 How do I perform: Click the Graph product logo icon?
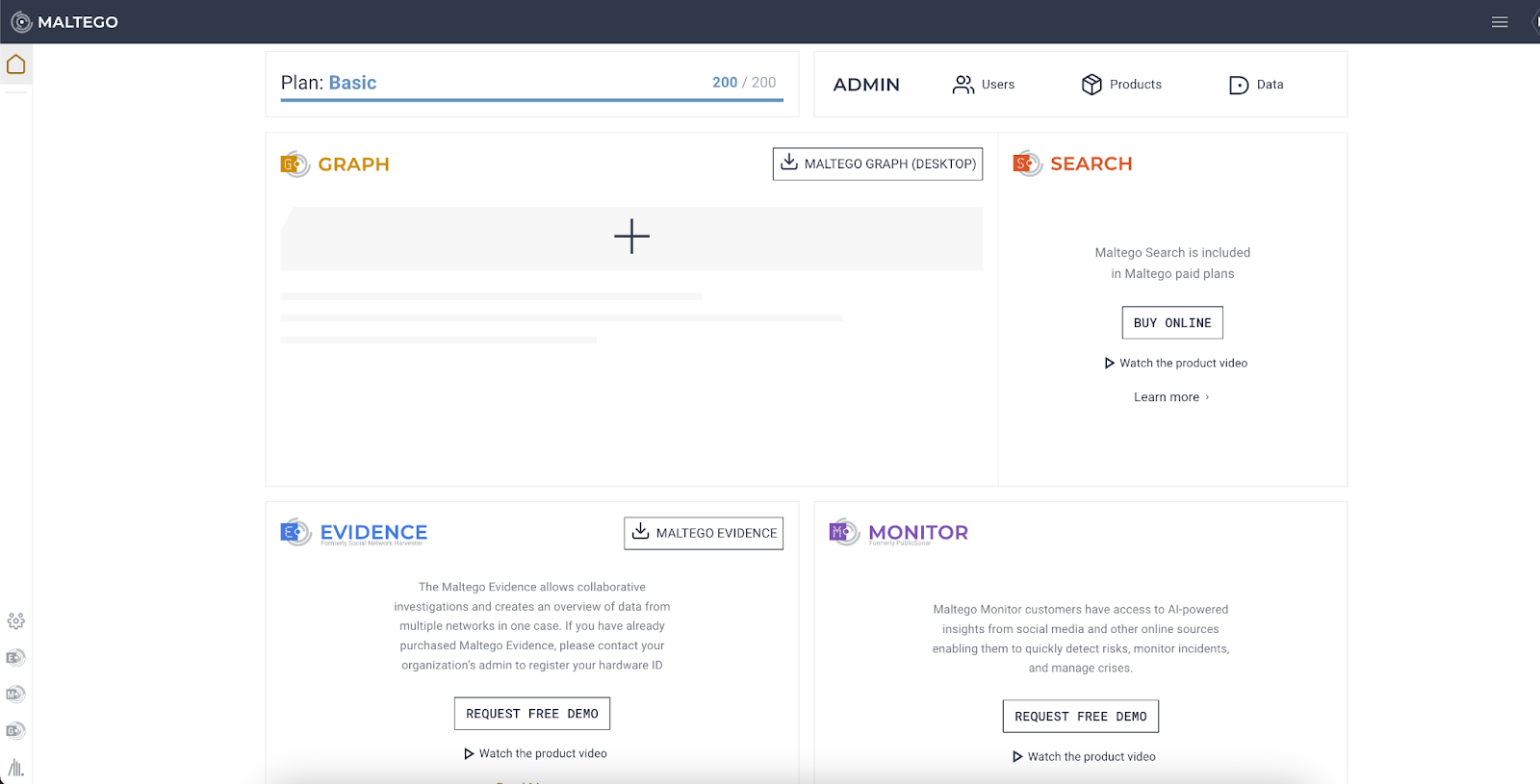[x=295, y=164]
